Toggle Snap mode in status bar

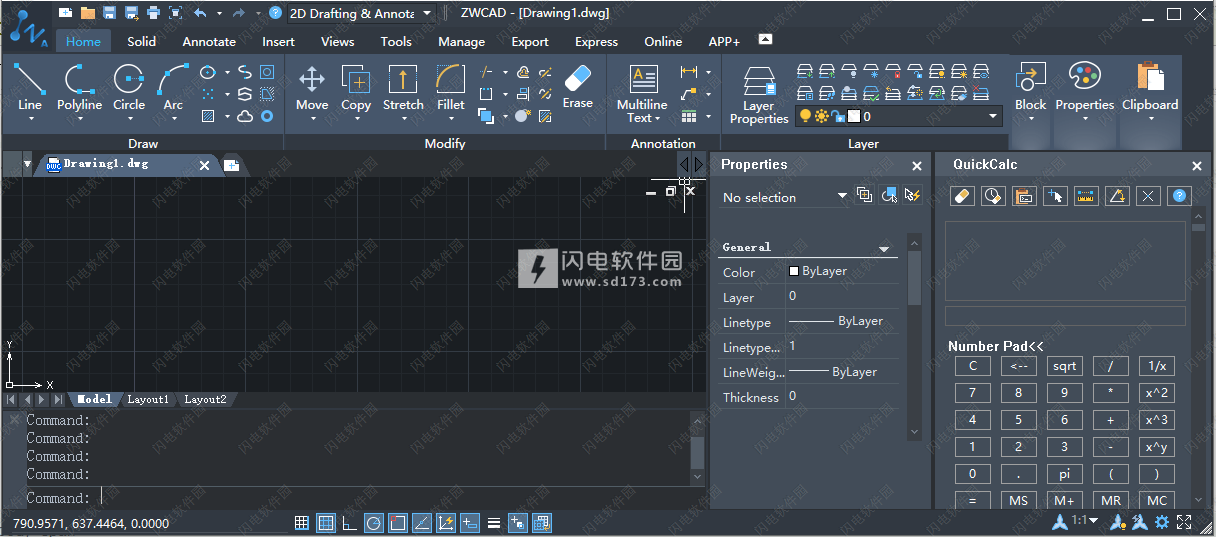pos(302,522)
